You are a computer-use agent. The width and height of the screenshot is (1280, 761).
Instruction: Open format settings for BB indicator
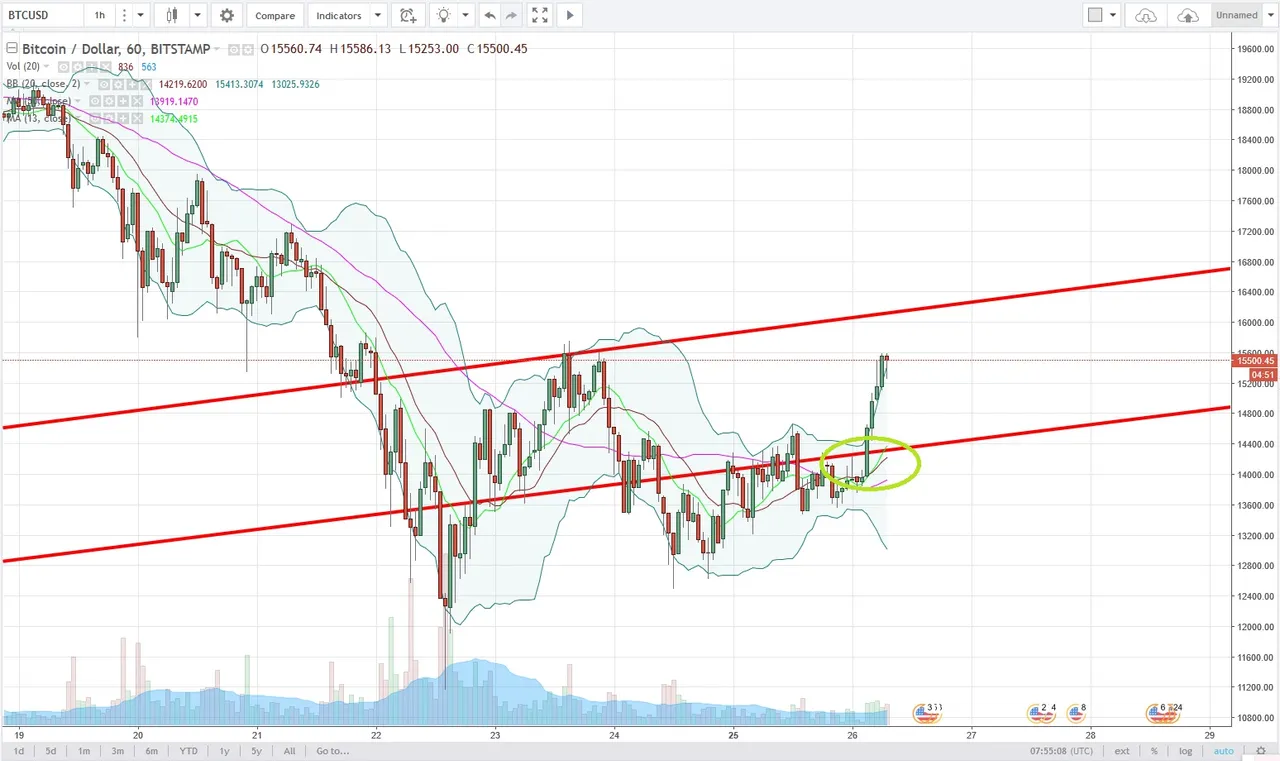click(x=118, y=84)
